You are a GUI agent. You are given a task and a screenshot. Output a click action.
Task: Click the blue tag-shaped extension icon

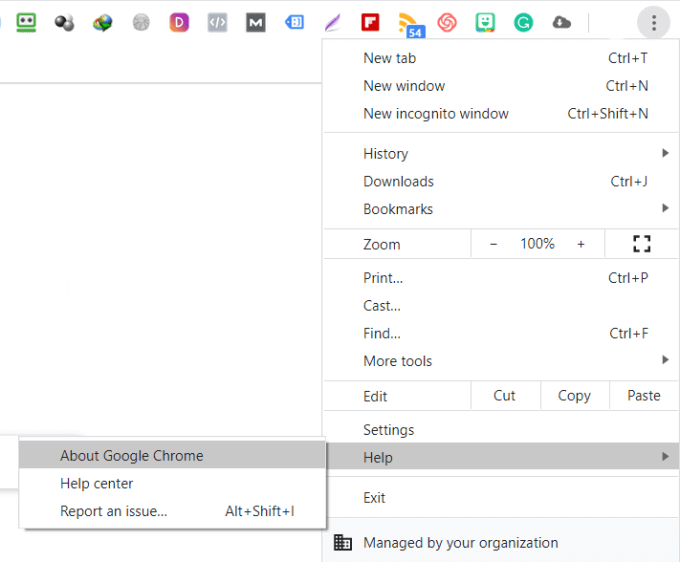(294, 23)
